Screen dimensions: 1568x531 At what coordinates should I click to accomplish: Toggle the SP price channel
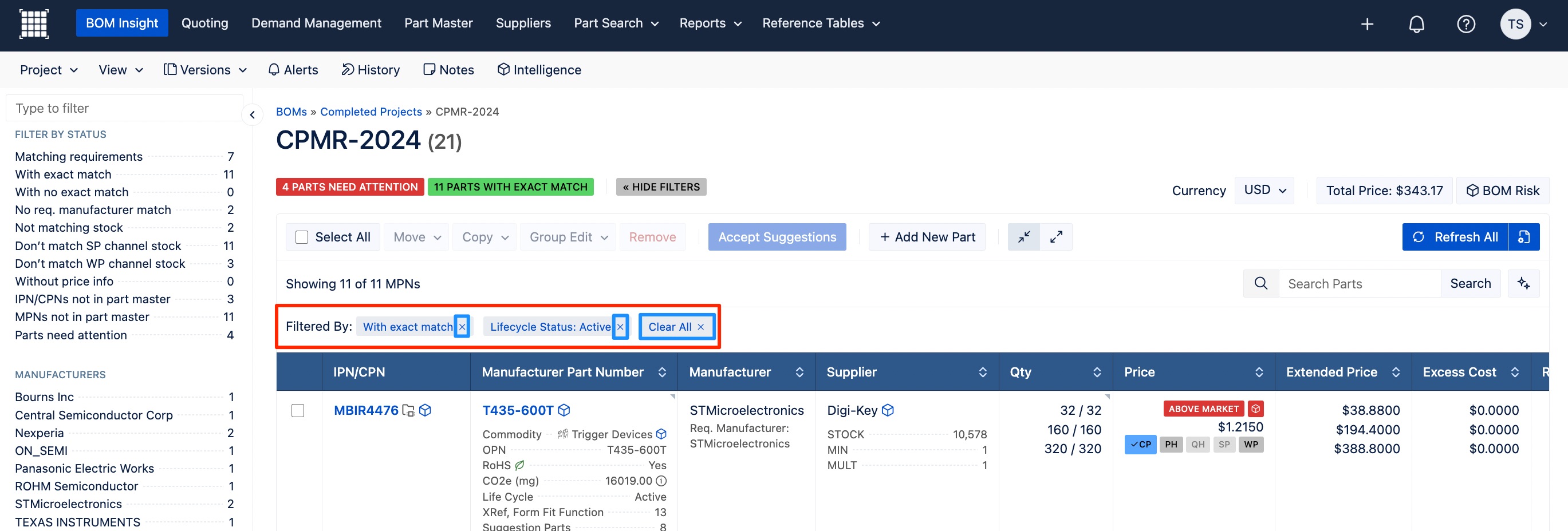tap(1224, 445)
